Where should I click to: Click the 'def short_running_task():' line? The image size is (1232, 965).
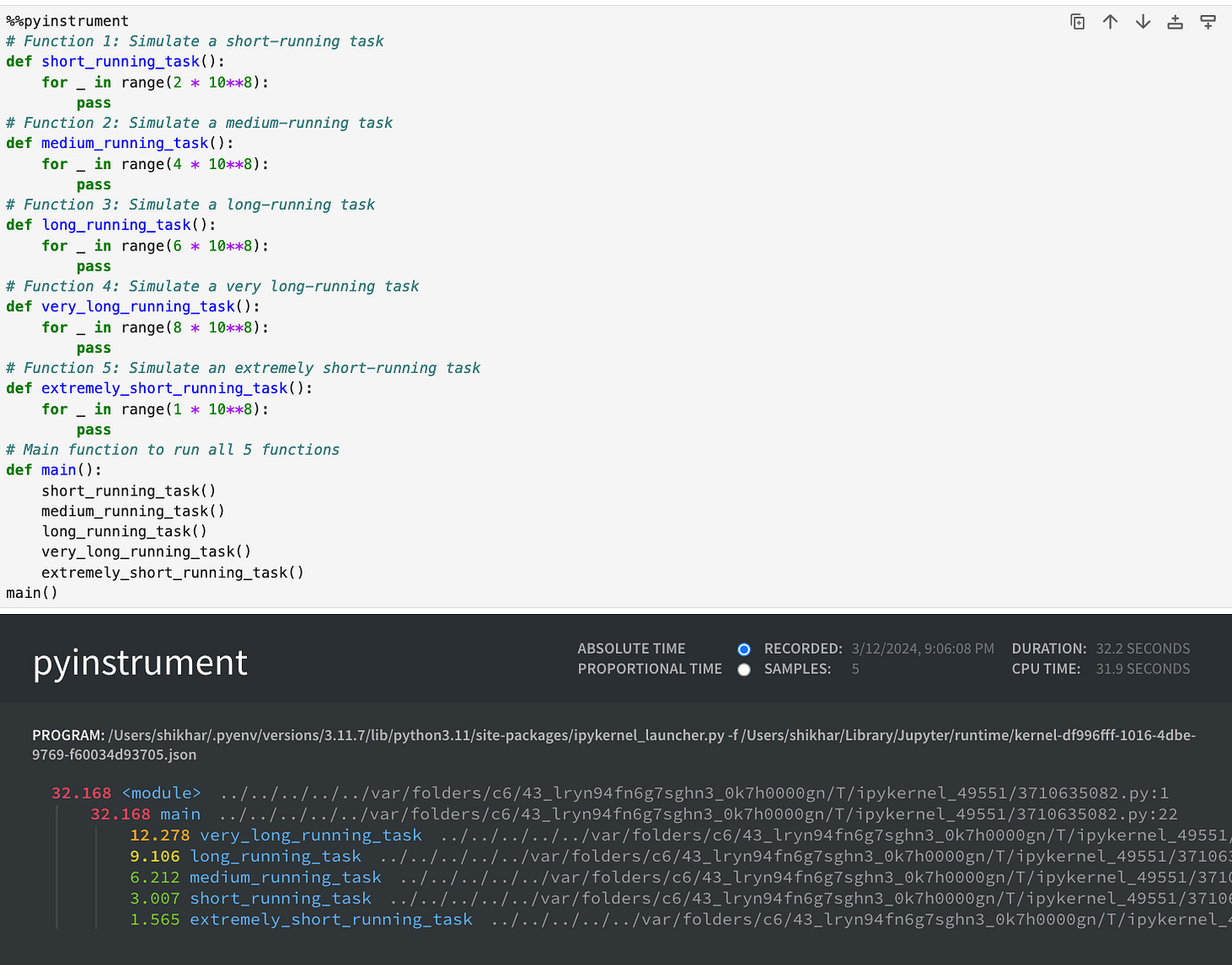[x=116, y=62]
